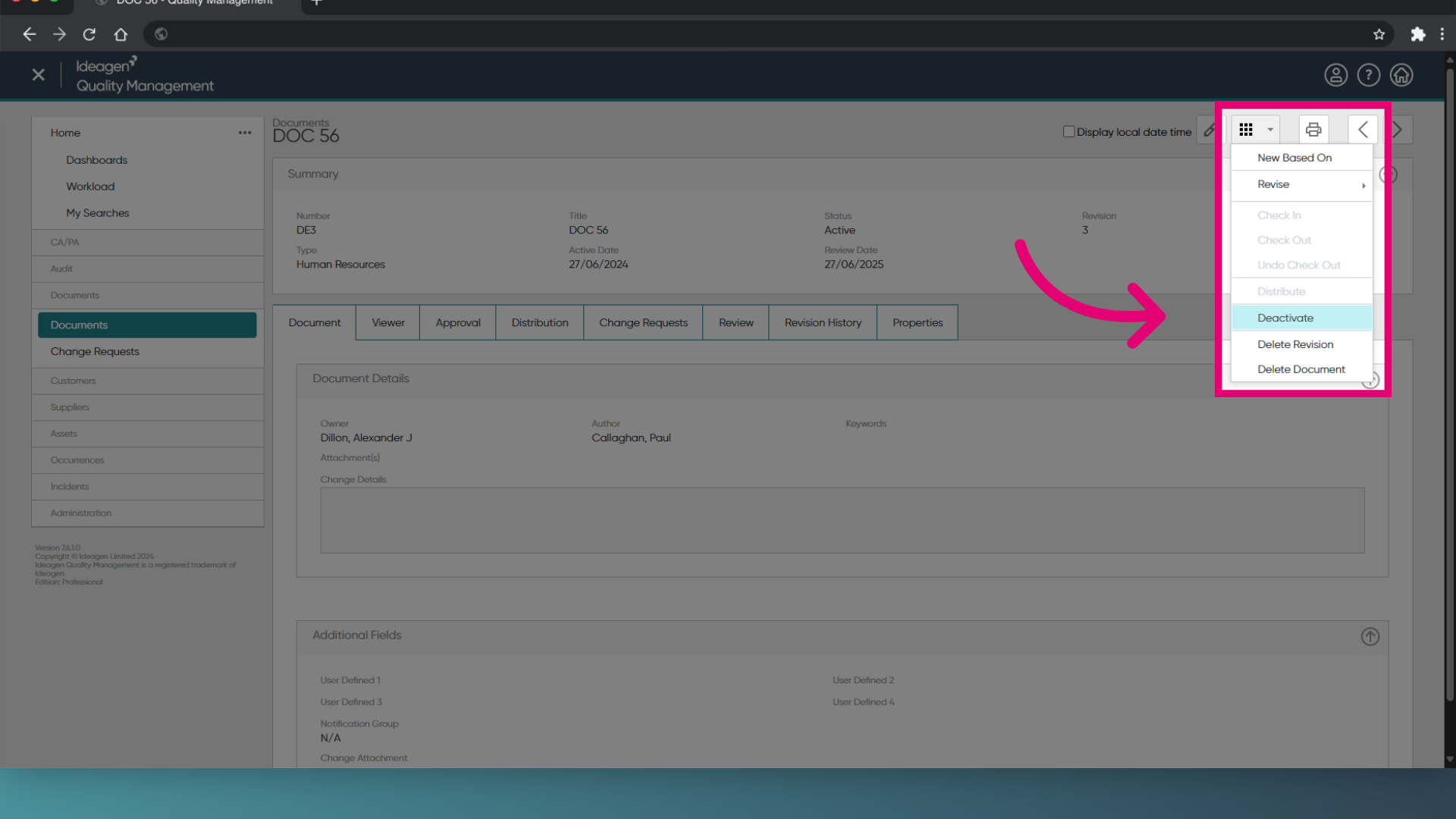Reload the page with the refresh icon

click(x=89, y=34)
